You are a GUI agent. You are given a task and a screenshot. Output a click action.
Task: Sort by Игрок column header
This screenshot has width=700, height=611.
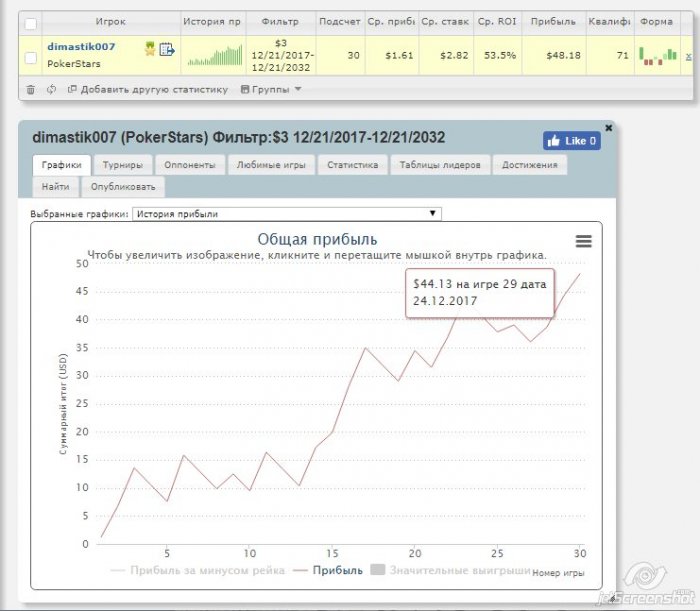(x=111, y=21)
